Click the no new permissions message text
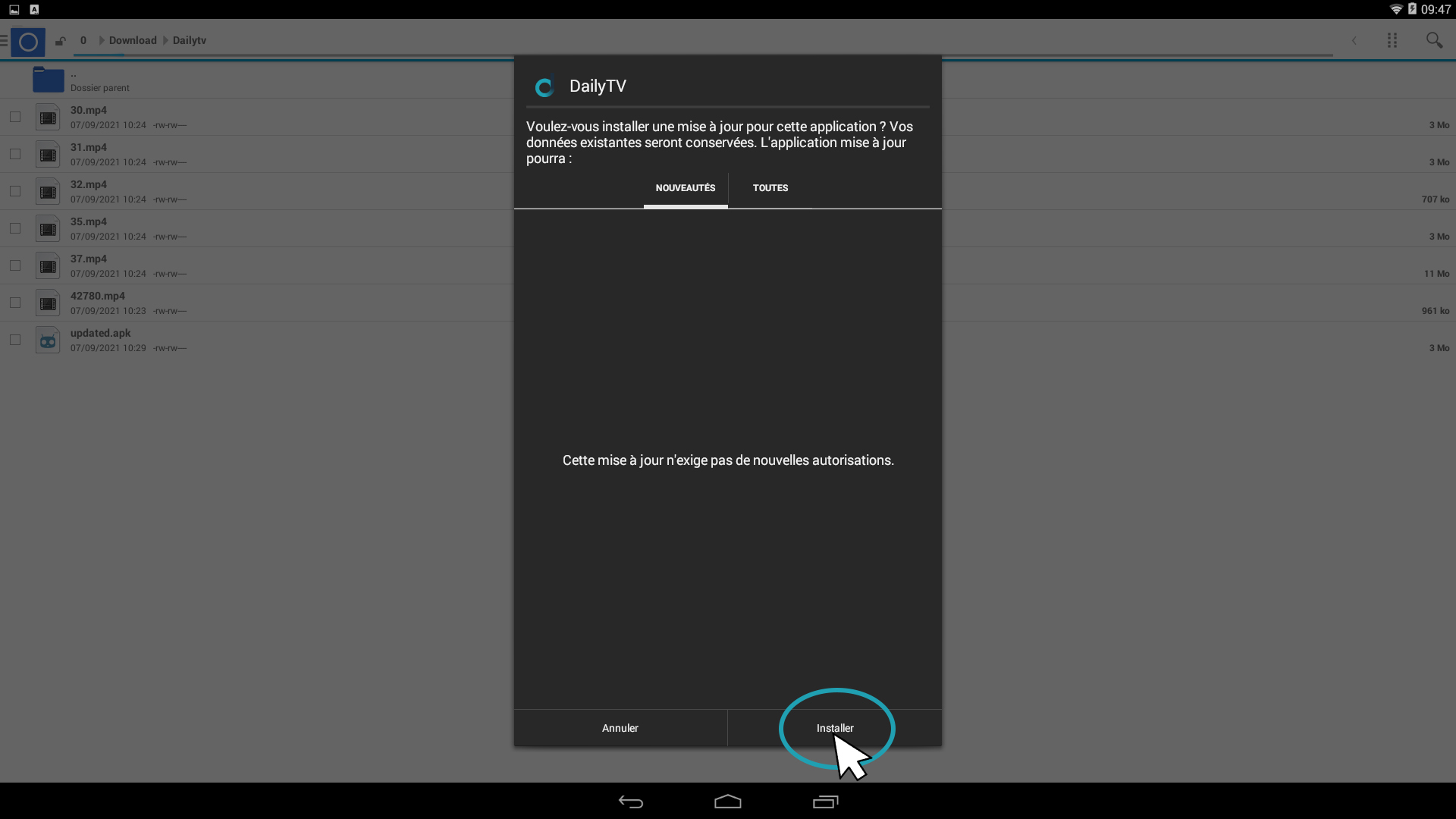 point(728,460)
